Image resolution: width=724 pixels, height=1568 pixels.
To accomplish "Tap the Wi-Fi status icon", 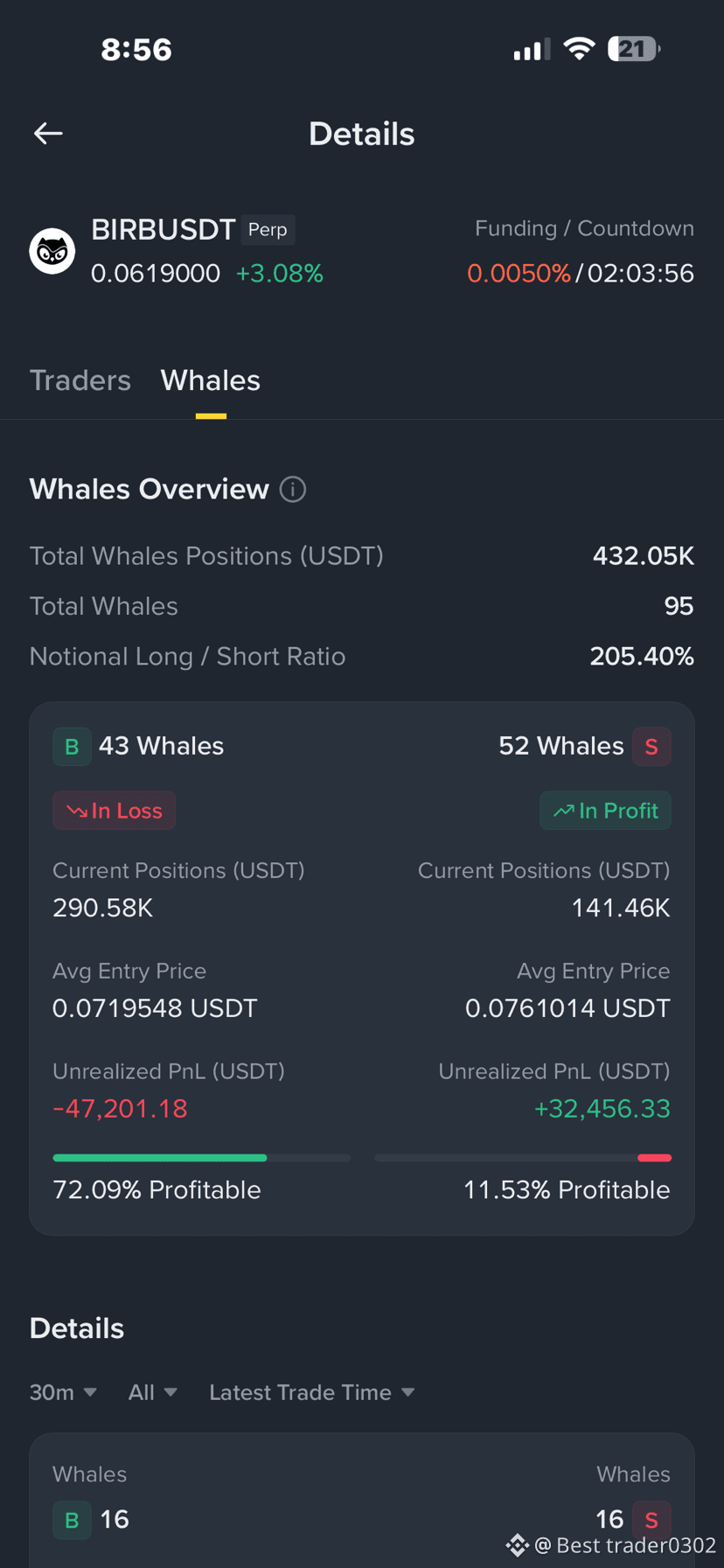I will 578,49.
